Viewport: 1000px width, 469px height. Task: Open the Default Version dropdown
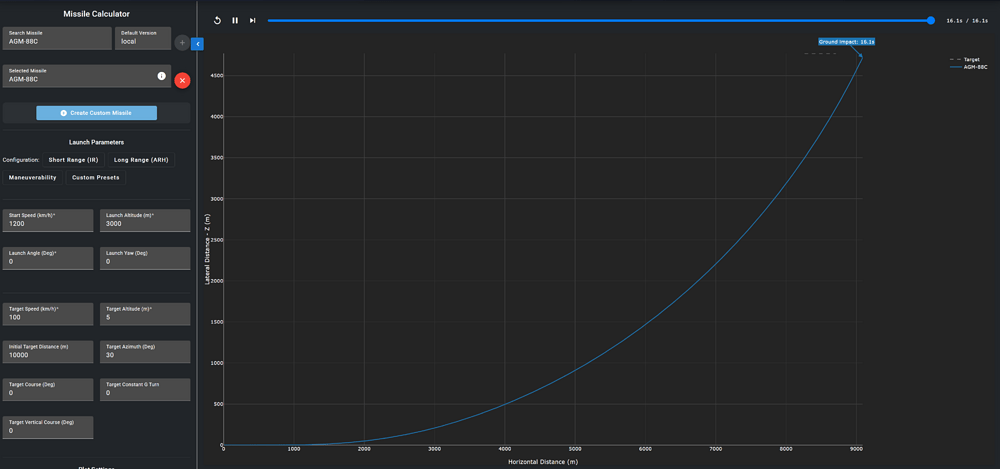(x=143, y=38)
